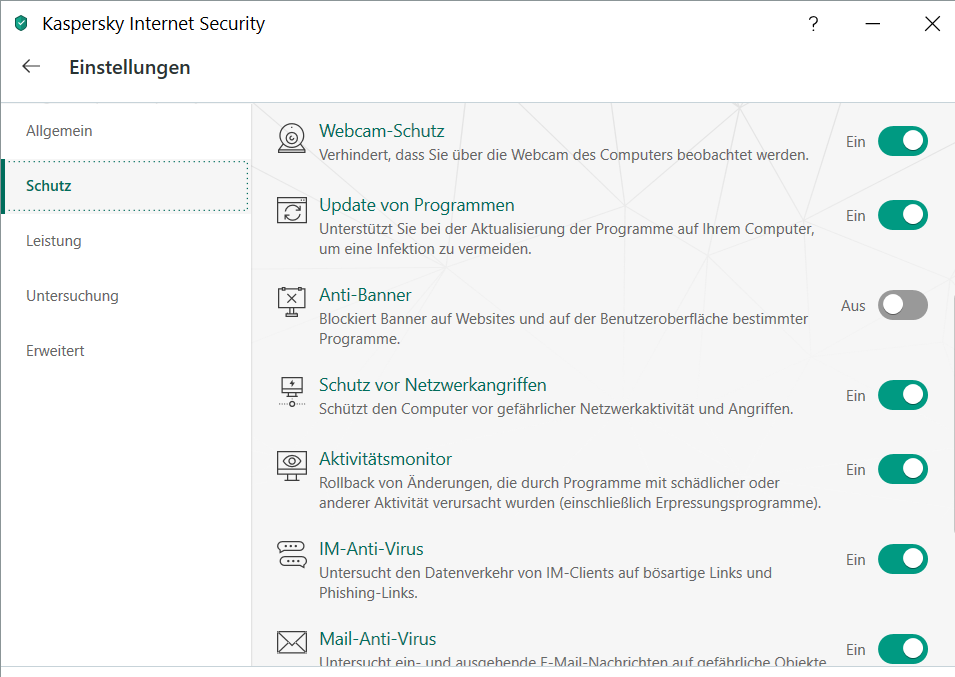Open Schutz vor Netzwerkangriffen settings link
Viewport: 955px width, 677px height.
432,385
